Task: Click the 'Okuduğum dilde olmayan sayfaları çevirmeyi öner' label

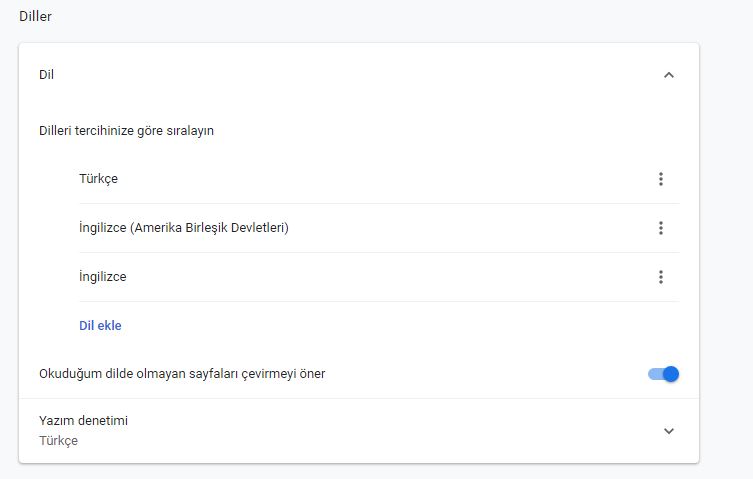Action: [x=182, y=374]
